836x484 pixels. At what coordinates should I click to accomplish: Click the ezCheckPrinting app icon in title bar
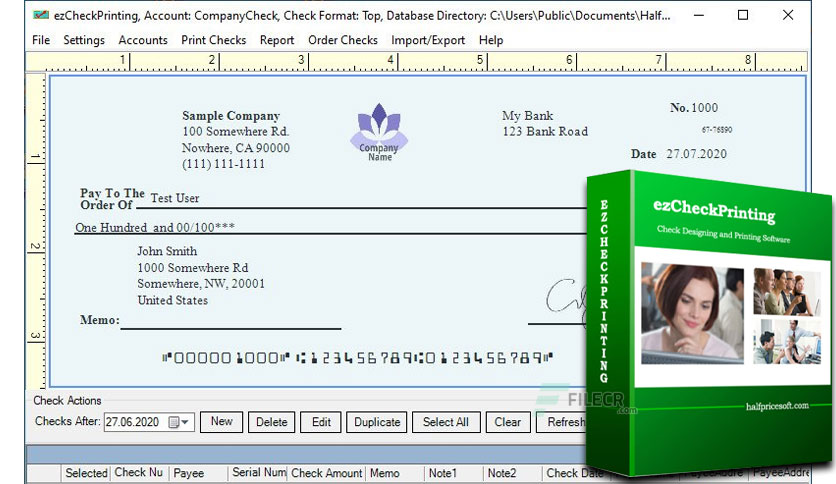41,15
